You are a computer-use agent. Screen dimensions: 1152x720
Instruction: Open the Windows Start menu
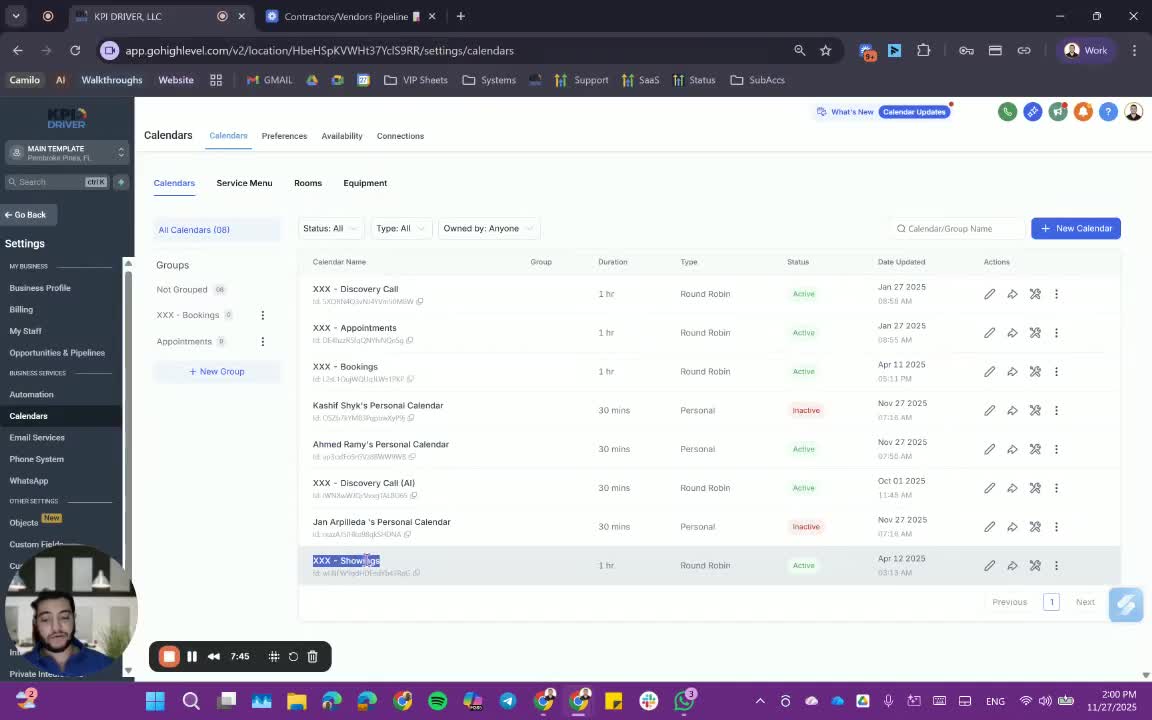point(155,701)
